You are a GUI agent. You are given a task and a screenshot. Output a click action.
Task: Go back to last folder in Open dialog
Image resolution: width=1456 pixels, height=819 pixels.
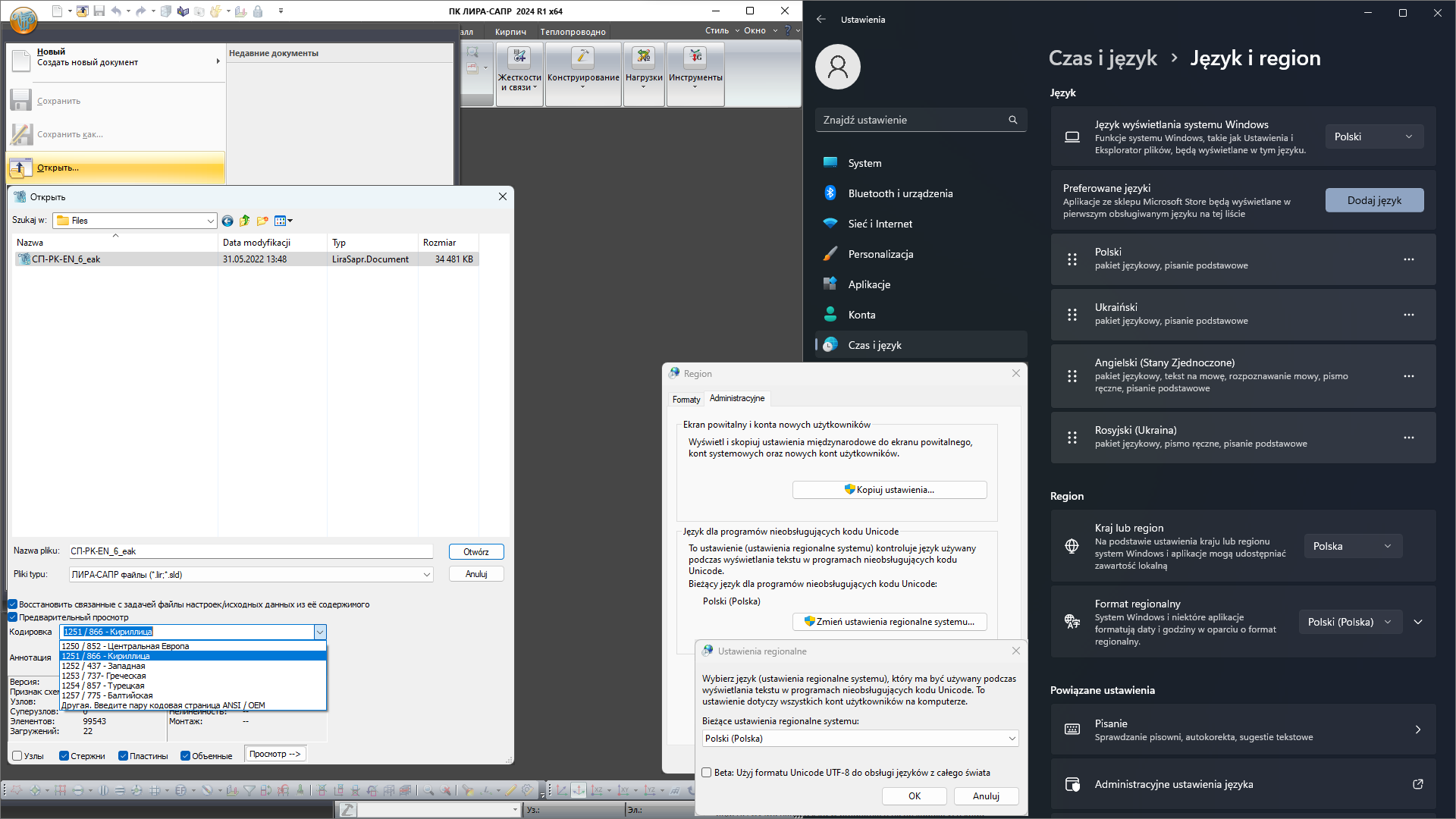[227, 221]
